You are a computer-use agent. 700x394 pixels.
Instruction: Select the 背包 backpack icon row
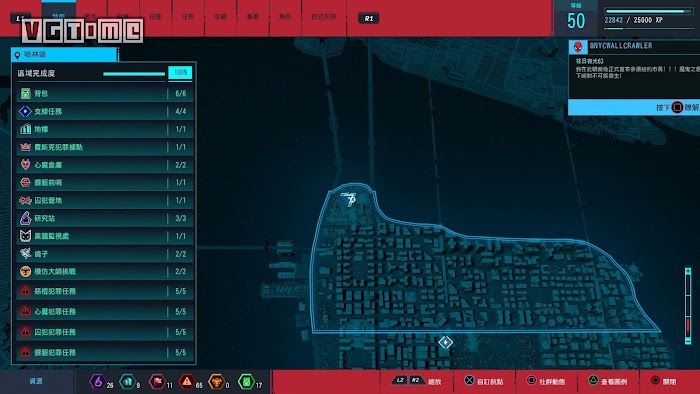(x=105, y=93)
